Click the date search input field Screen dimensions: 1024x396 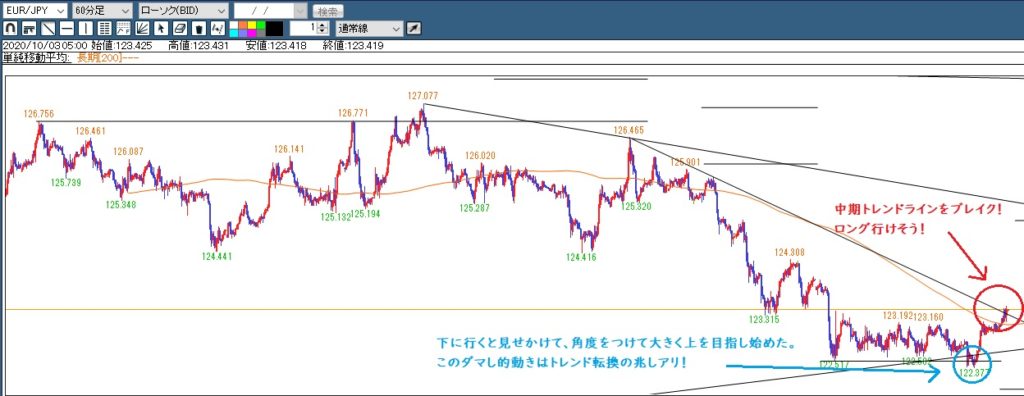(264, 10)
